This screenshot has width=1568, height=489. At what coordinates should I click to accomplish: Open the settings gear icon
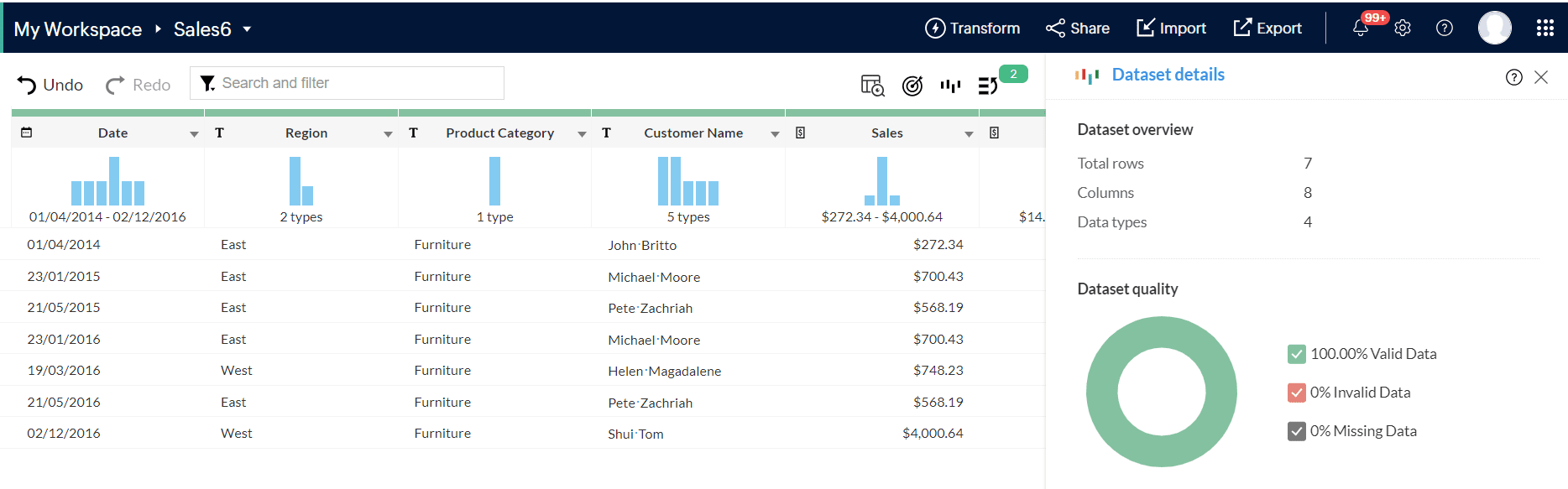click(x=1403, y=29)
